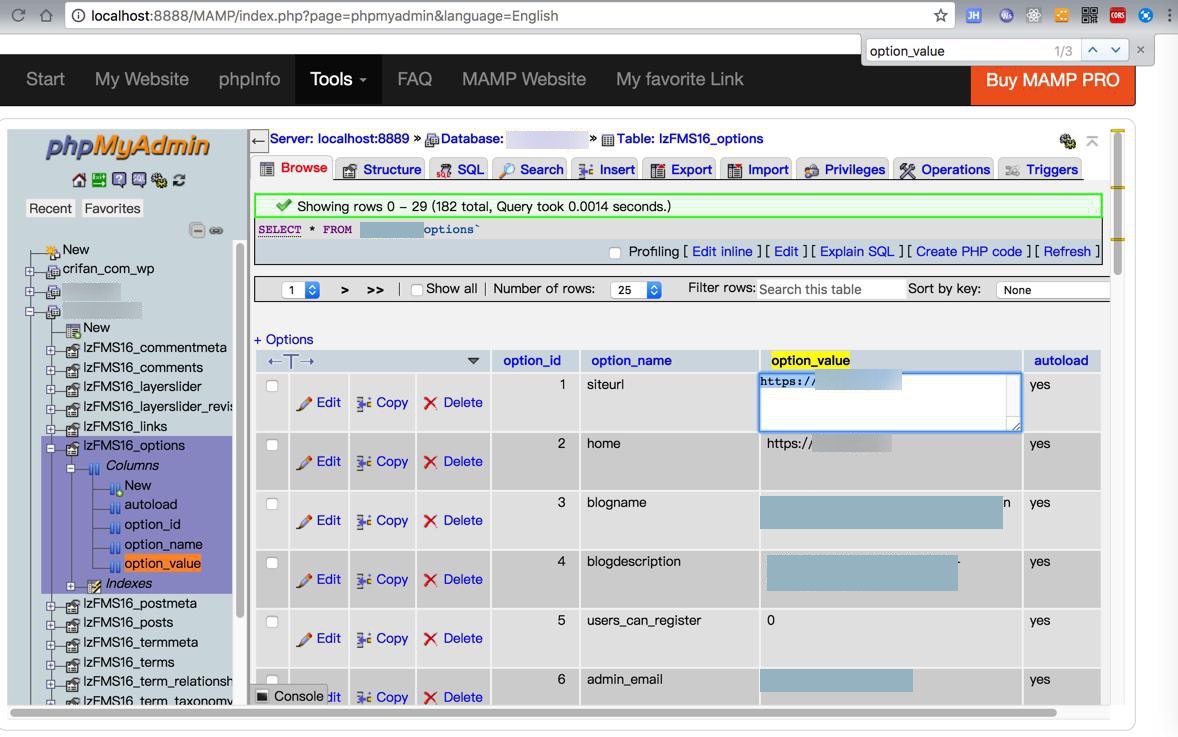Open the Export tab

click(681, 170)
